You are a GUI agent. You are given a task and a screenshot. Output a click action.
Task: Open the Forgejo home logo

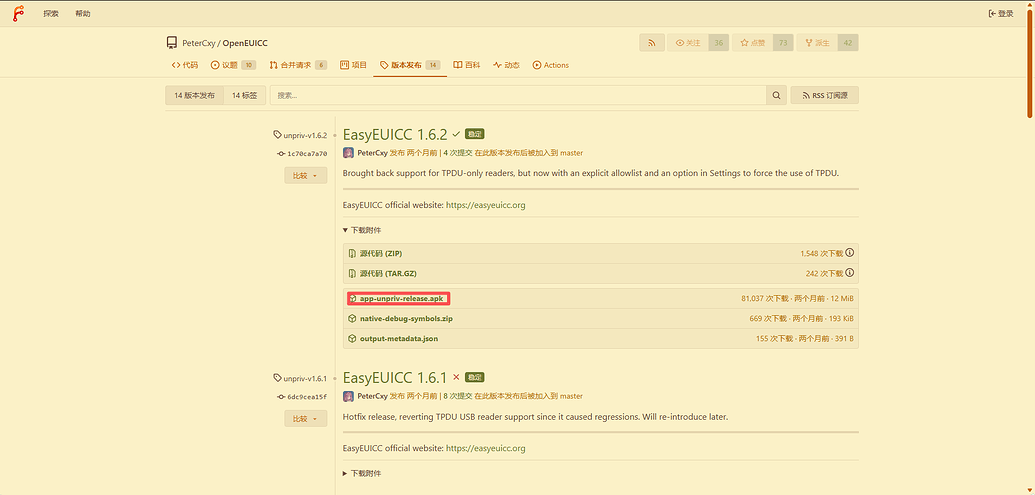tap(18, 13)
